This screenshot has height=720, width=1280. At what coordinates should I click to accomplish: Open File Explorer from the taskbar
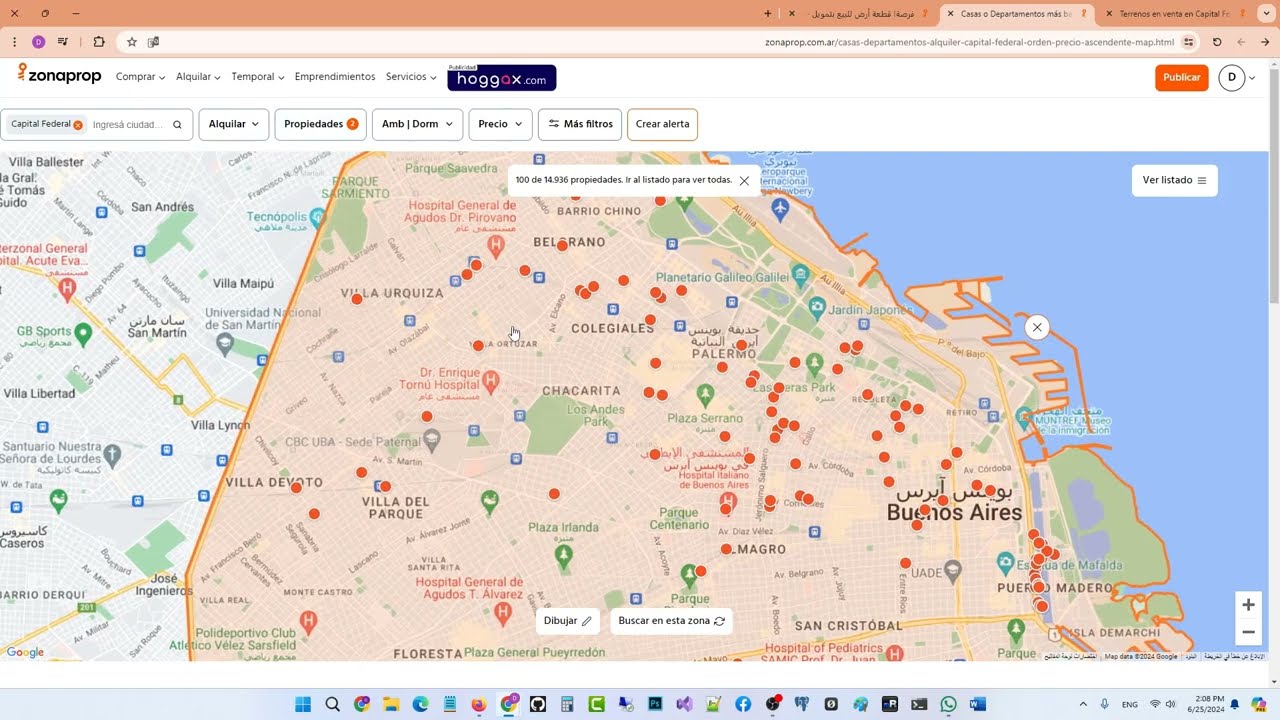(x=391, y=704)
